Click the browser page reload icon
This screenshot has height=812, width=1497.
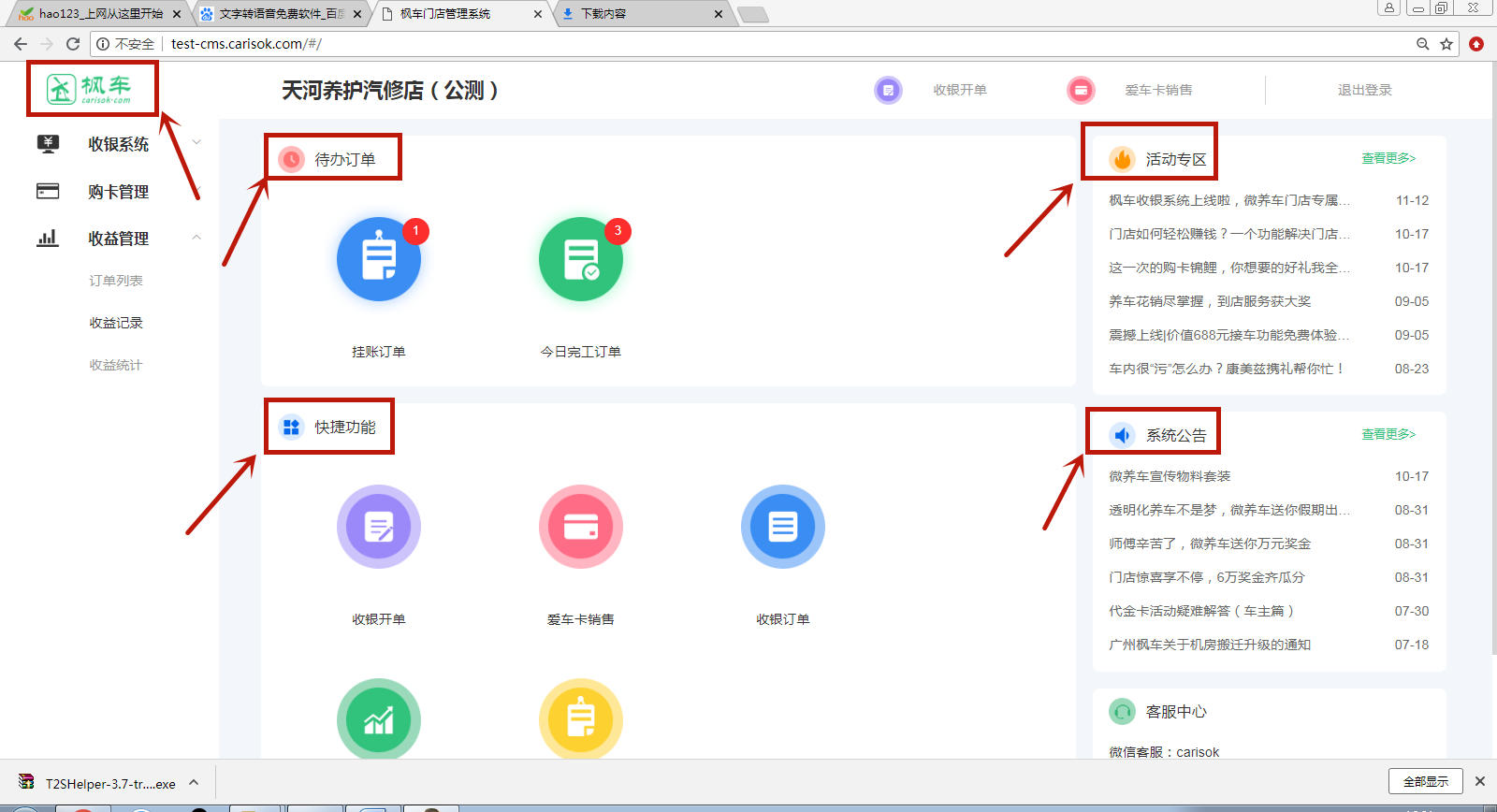[73, 44]
